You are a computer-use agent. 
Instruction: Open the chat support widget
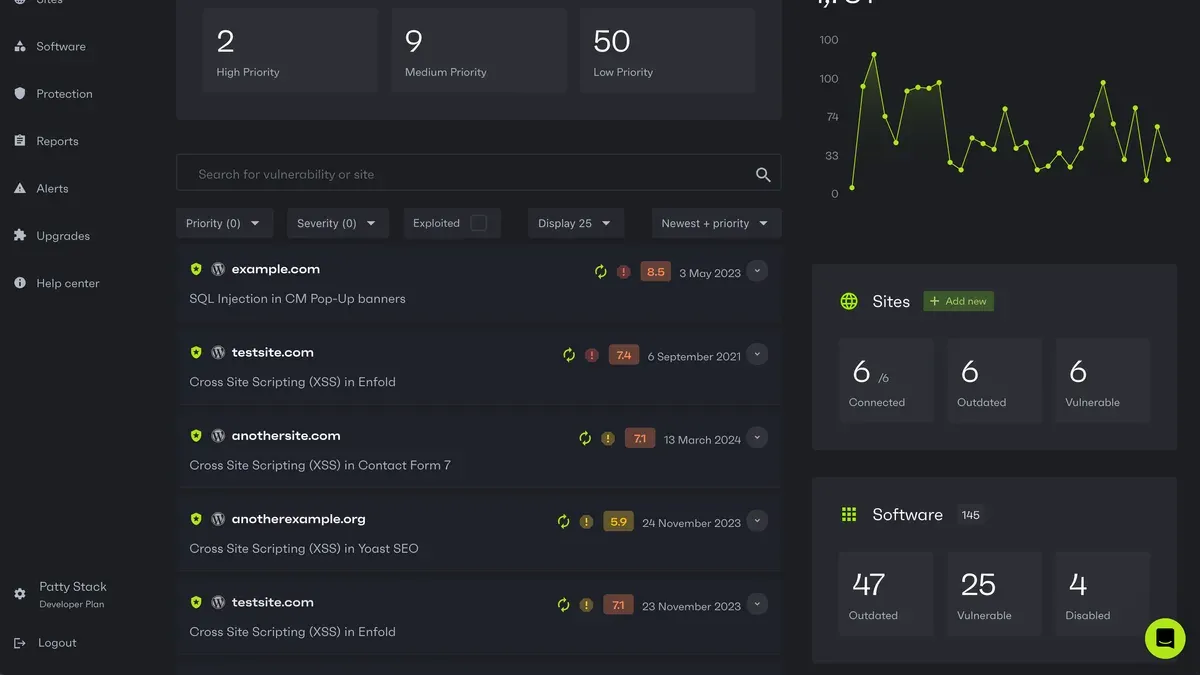click(x=1165, y=638)
